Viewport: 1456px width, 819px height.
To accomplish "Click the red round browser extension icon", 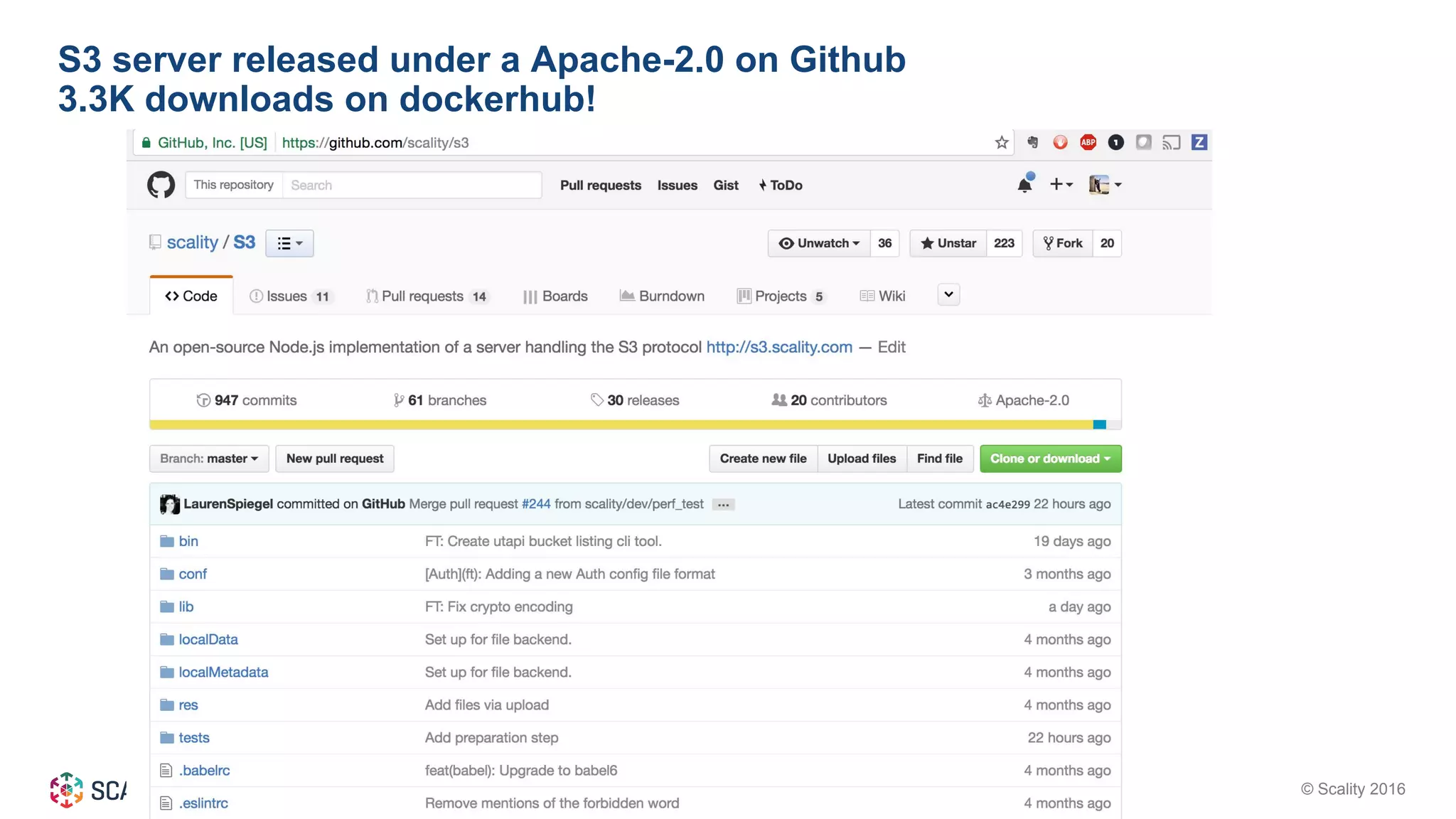I will click(1060, 142).
